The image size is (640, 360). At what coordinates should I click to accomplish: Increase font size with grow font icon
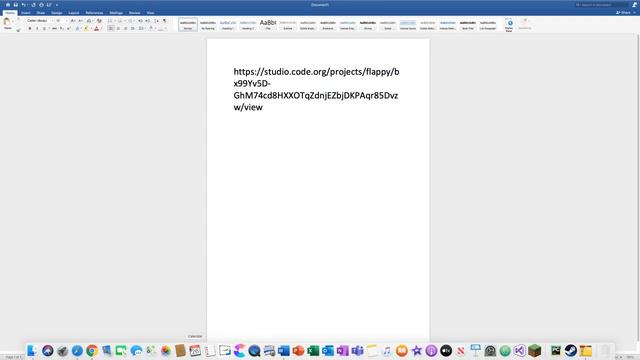(x=73, y=20)
